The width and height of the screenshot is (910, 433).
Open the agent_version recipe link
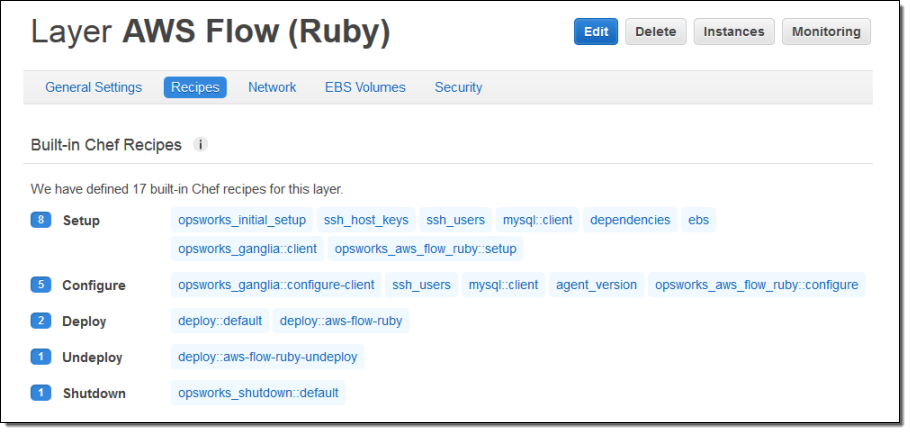(596, 285)
